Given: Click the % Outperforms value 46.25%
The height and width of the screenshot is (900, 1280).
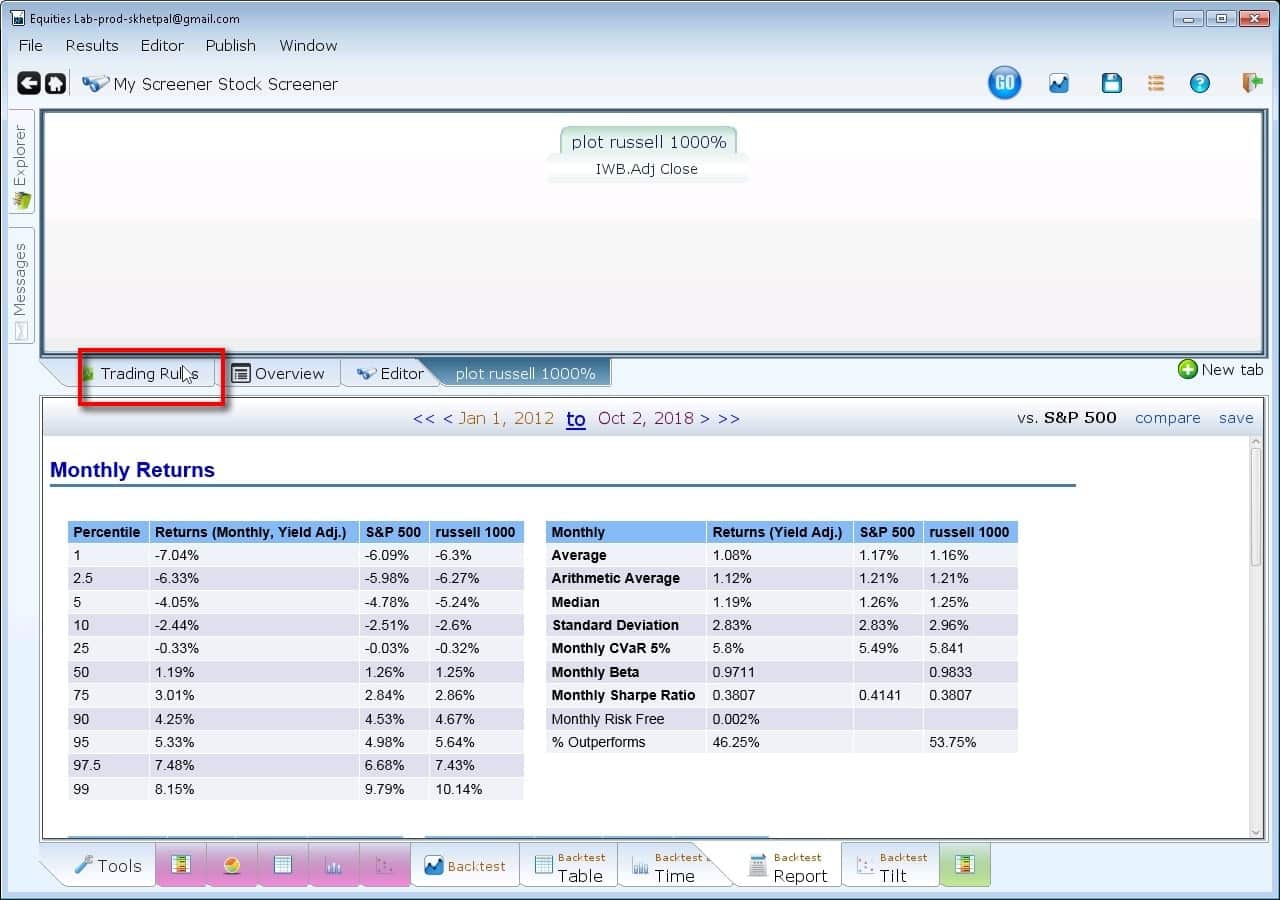Looking at the screenshot, I should (780, 742).
